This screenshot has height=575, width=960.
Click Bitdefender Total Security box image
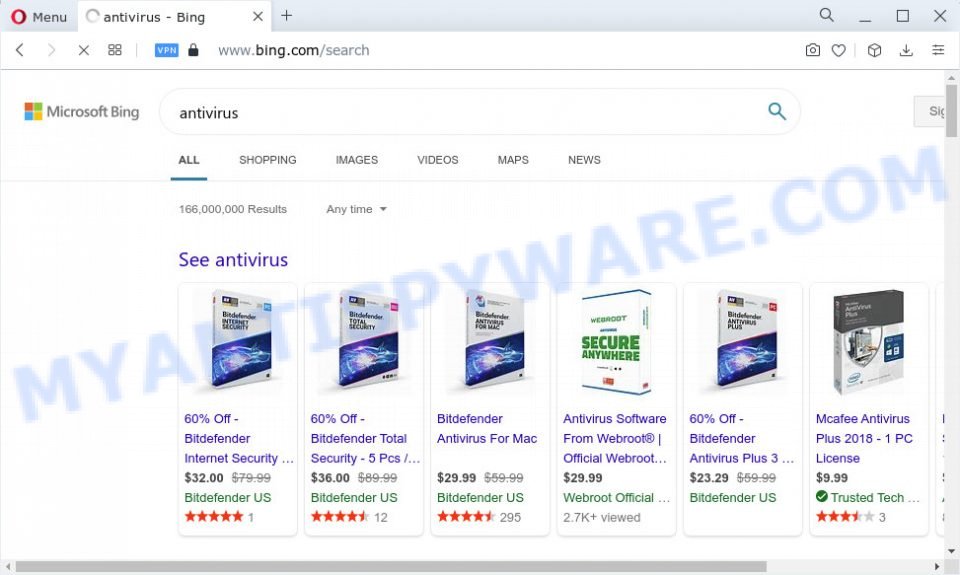point(367,340)
